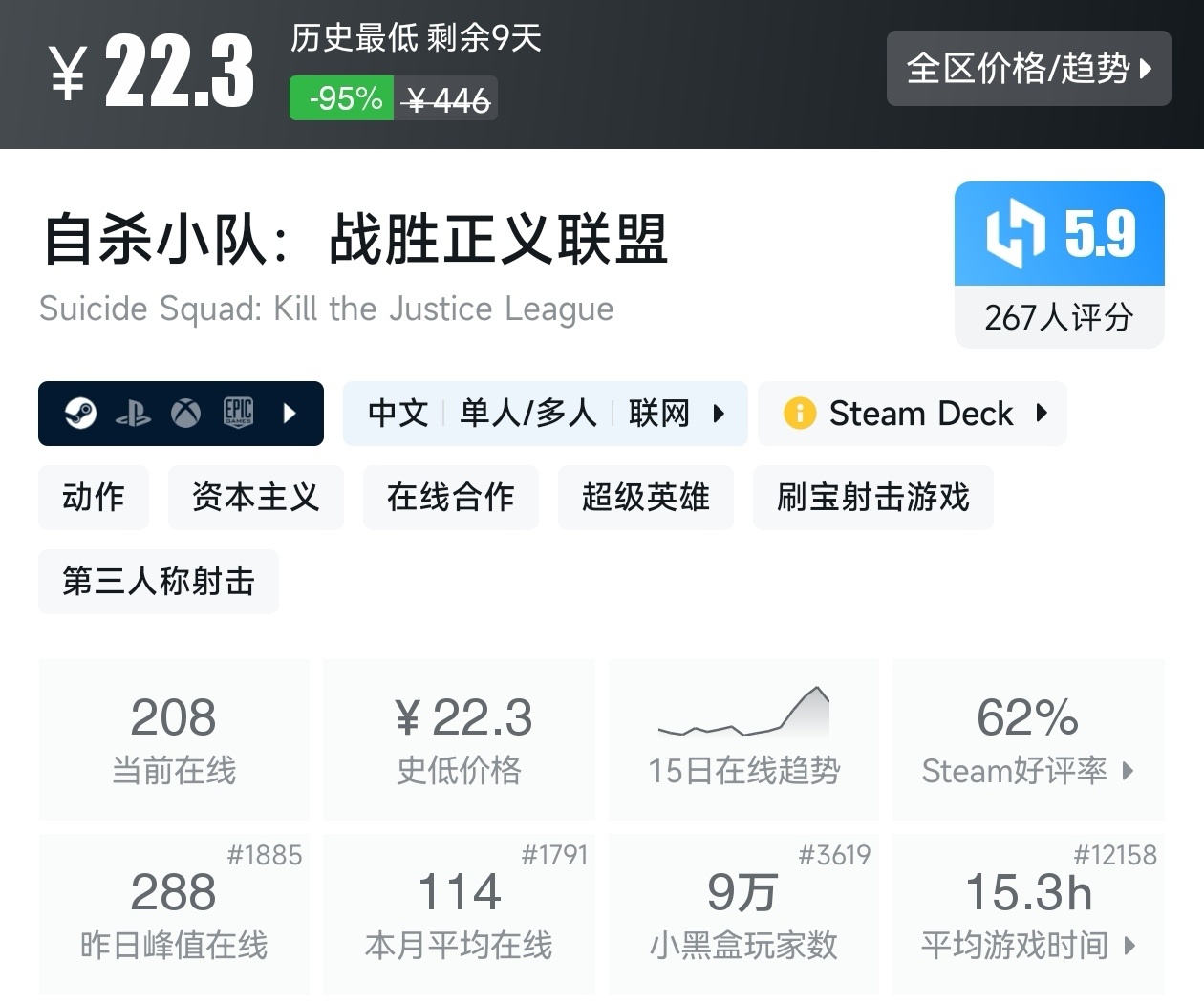Image resolution: width=1204 pixels, height=1003 pixels.
Task: View the 267人评分 ratings count
Action: pyautogui.click(x=1060, y=317)
